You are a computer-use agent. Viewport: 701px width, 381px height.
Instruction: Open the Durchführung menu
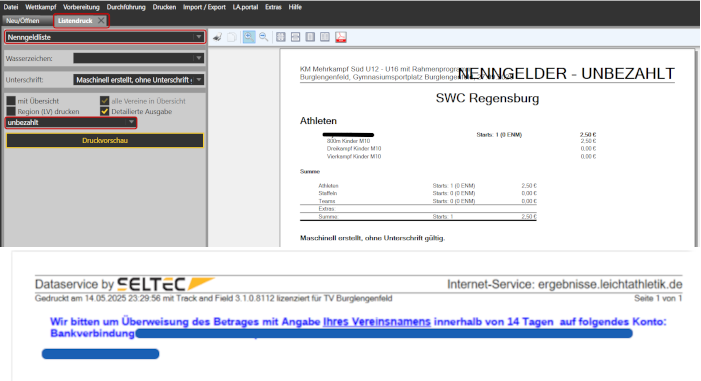126,7
